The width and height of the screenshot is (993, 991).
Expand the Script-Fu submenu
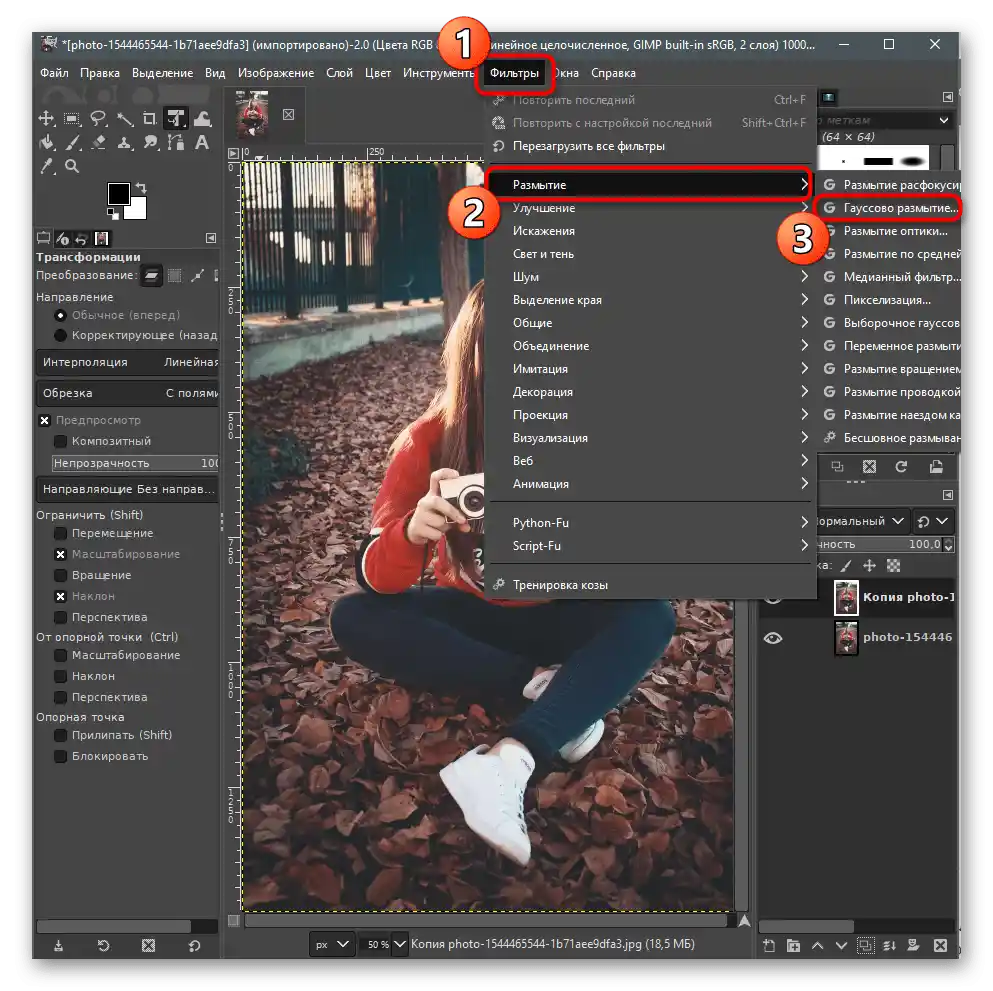pyautogui.click(x=650, y=546)
